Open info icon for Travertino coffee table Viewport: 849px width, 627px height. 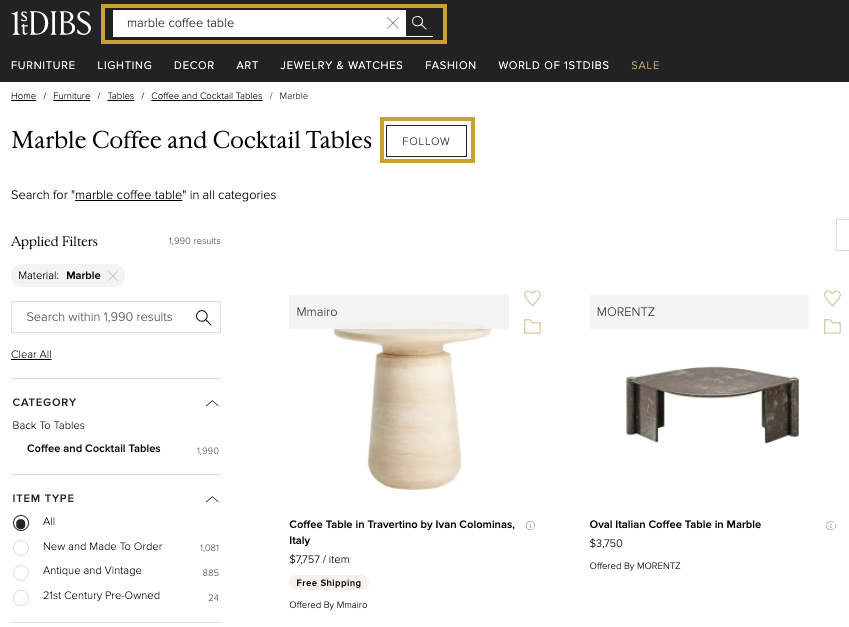click(531, 525)
